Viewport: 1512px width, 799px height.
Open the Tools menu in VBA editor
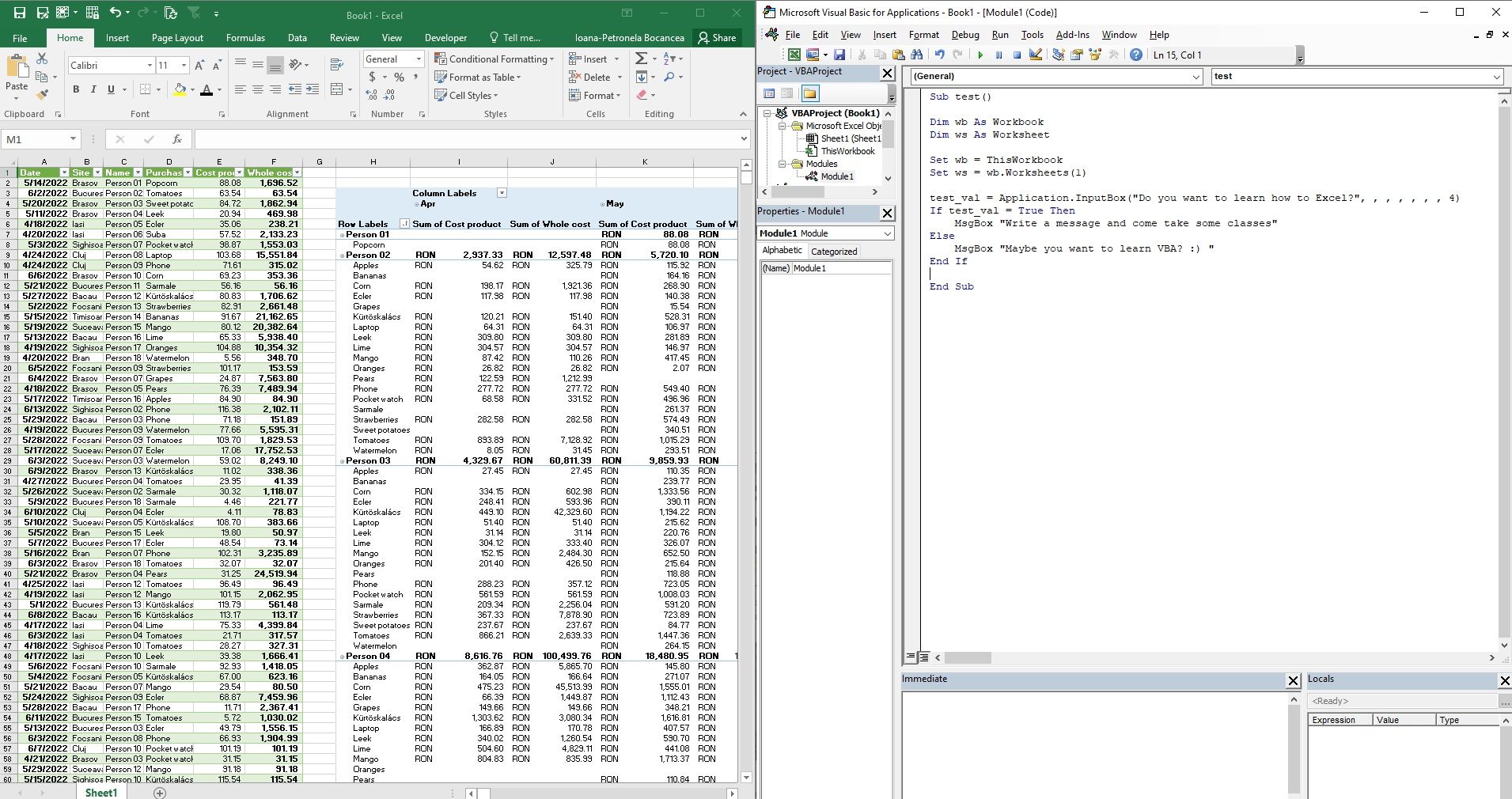click(1032, 35)
